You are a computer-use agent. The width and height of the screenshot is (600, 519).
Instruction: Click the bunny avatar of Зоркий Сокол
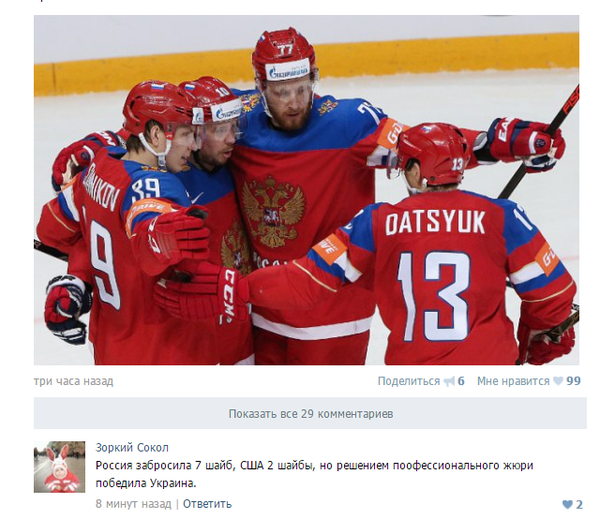pyautogui.click(x=59, y=467)
